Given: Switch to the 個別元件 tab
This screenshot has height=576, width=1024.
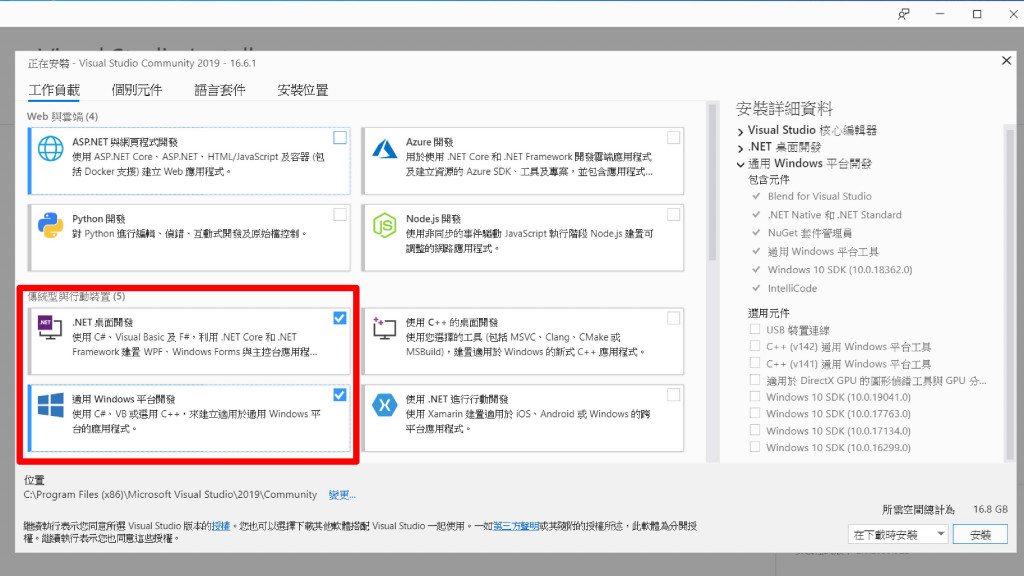Looking at the screenshot, I should [136, 90].
